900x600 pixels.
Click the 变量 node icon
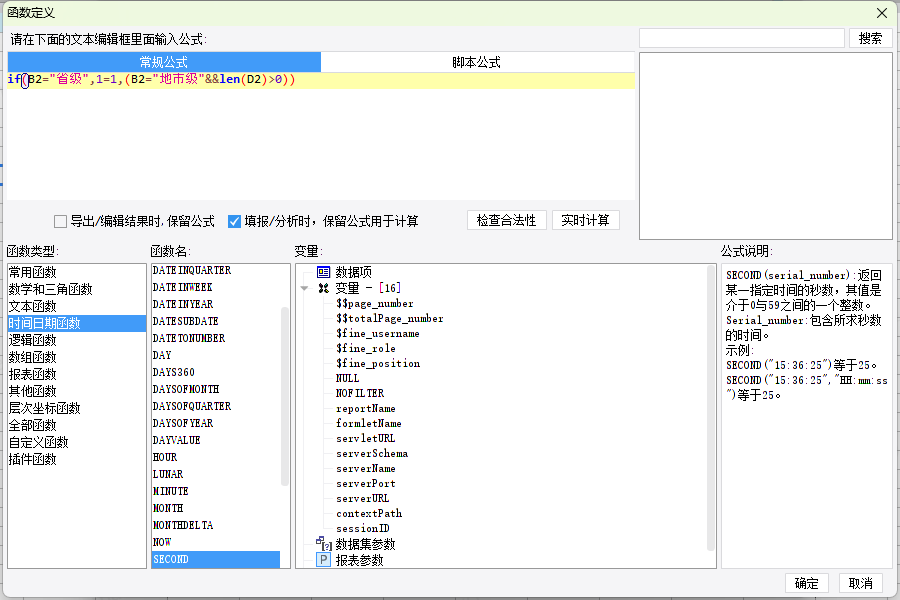coord(324,288)
